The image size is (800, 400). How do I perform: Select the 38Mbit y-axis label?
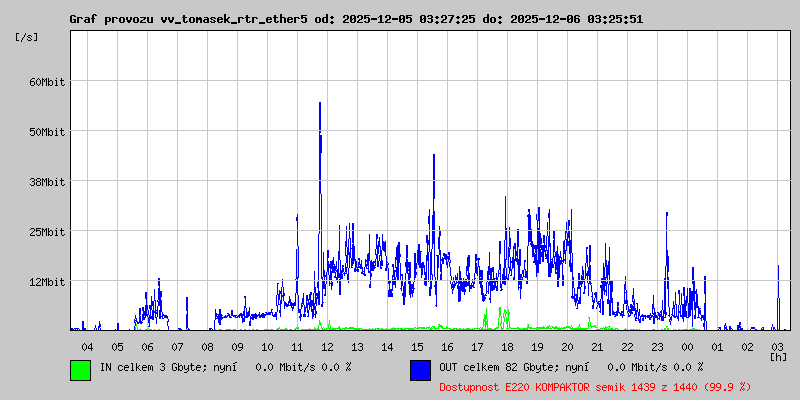coord(47,182)
